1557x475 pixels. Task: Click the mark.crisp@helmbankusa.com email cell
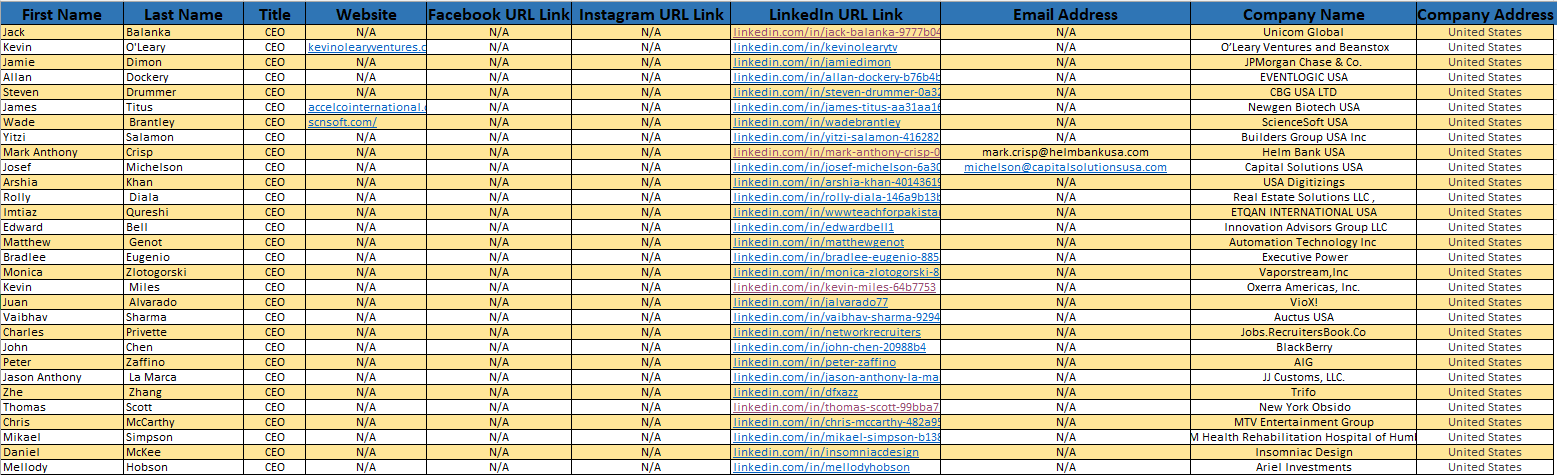tap(1066, 152)
